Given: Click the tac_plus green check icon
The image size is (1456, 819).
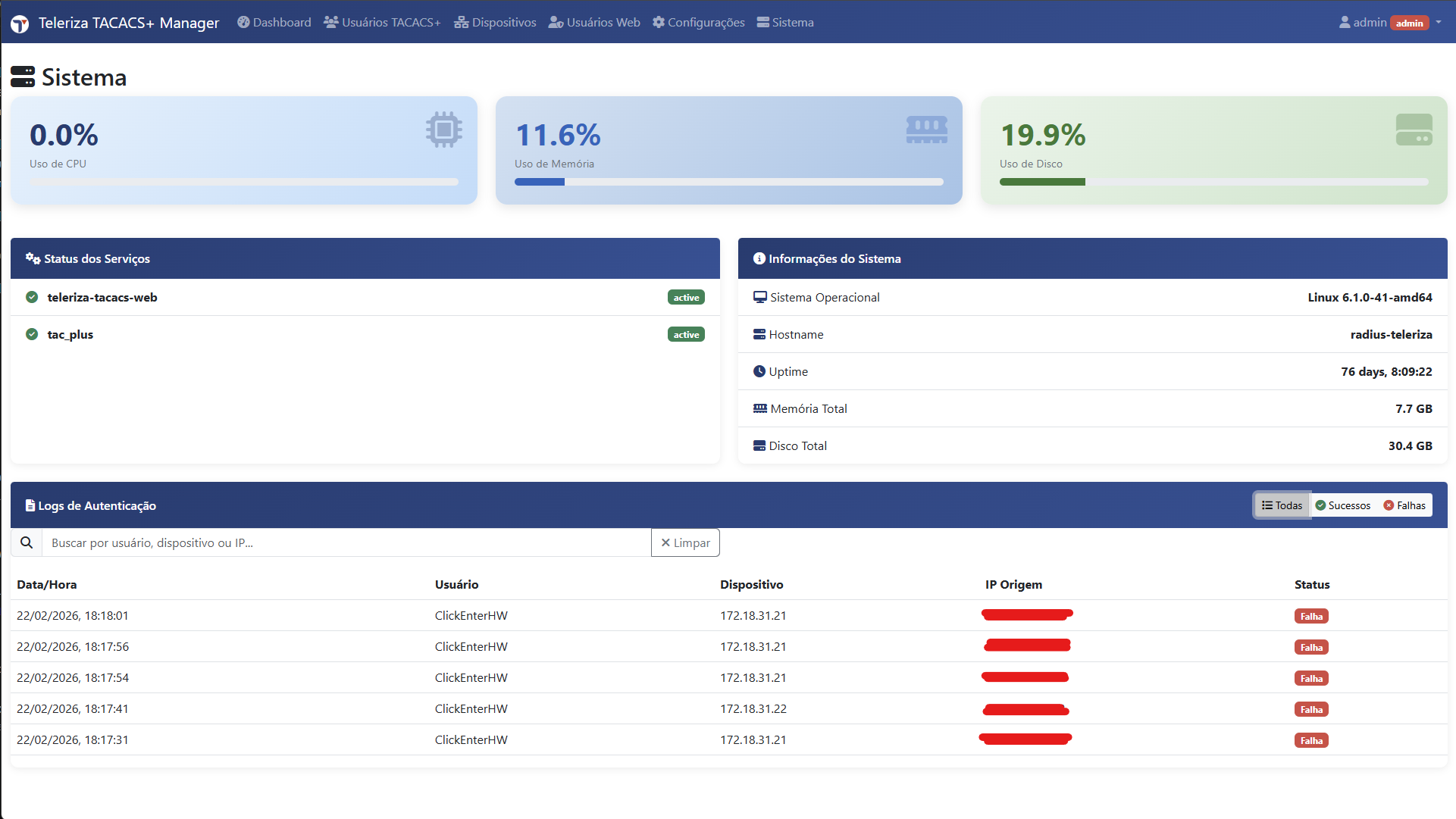Looking at the screenshot, I should (32, 334).
